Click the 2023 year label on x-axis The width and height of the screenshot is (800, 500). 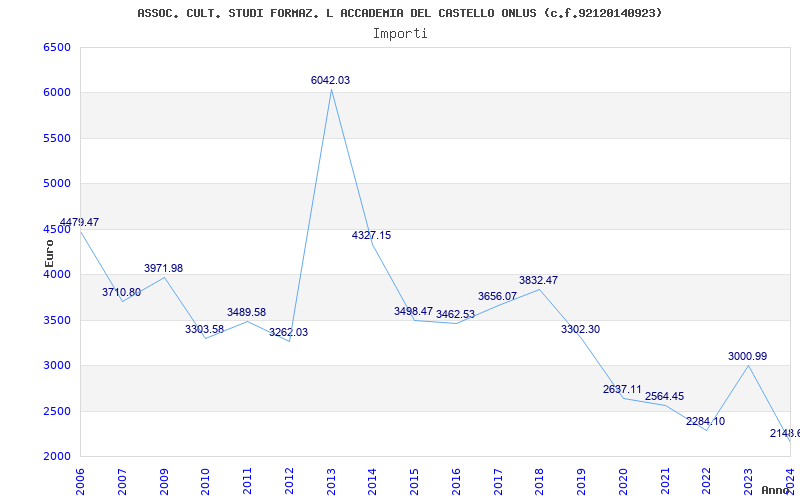[748, 481]
